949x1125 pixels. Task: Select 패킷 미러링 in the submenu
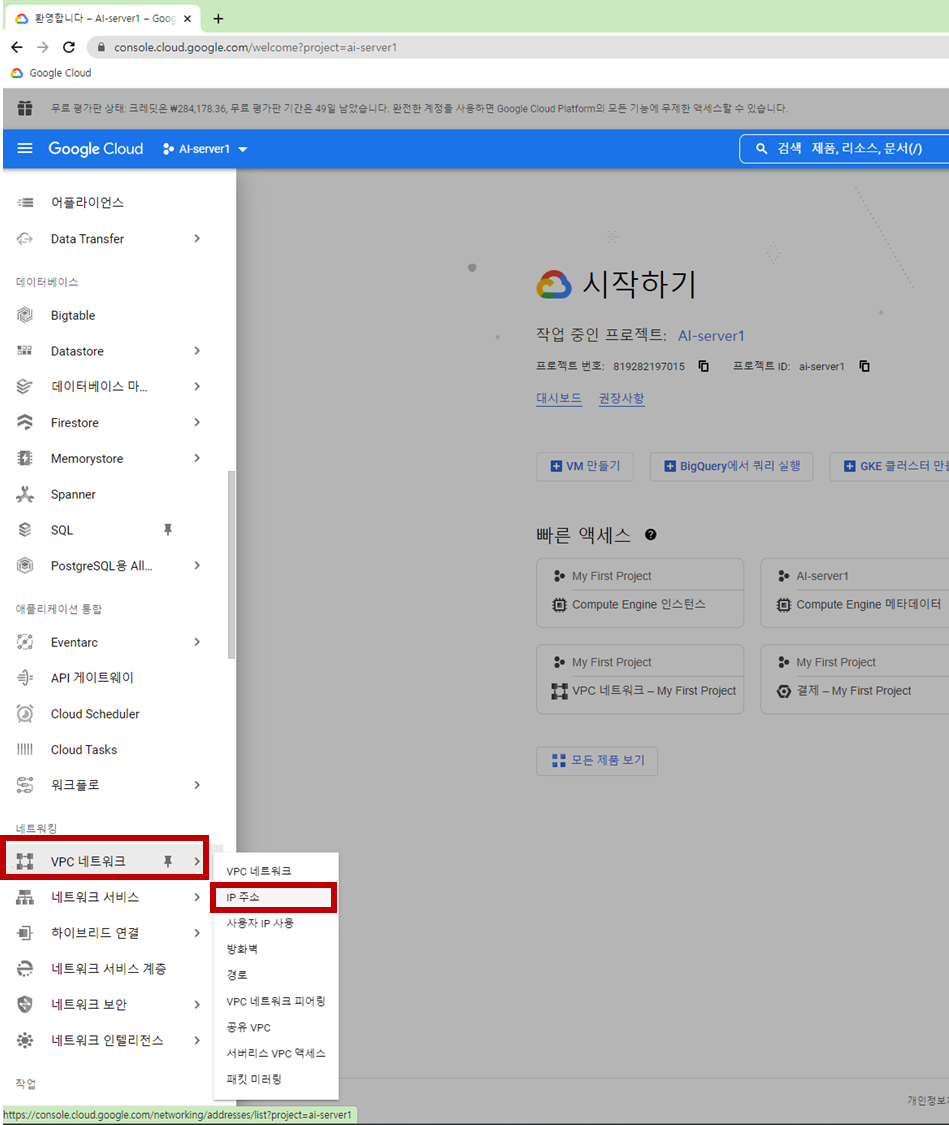pyautogui.click(x=275, y=1079)
